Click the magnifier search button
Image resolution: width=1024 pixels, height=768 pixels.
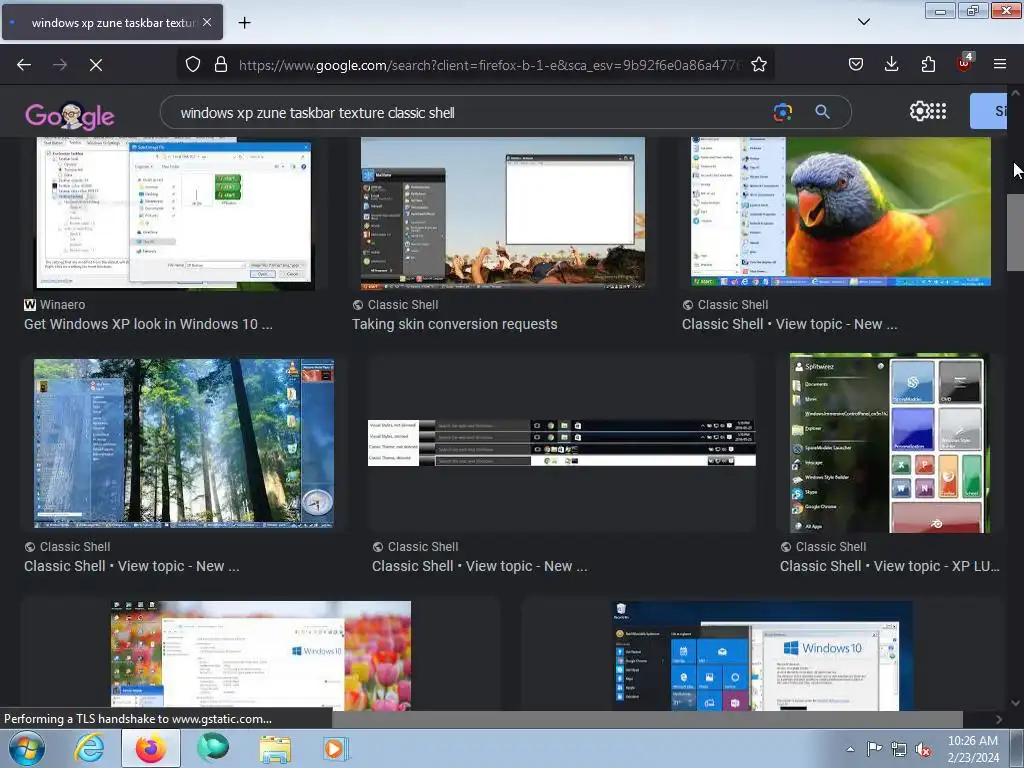click(x=822, y=112)
